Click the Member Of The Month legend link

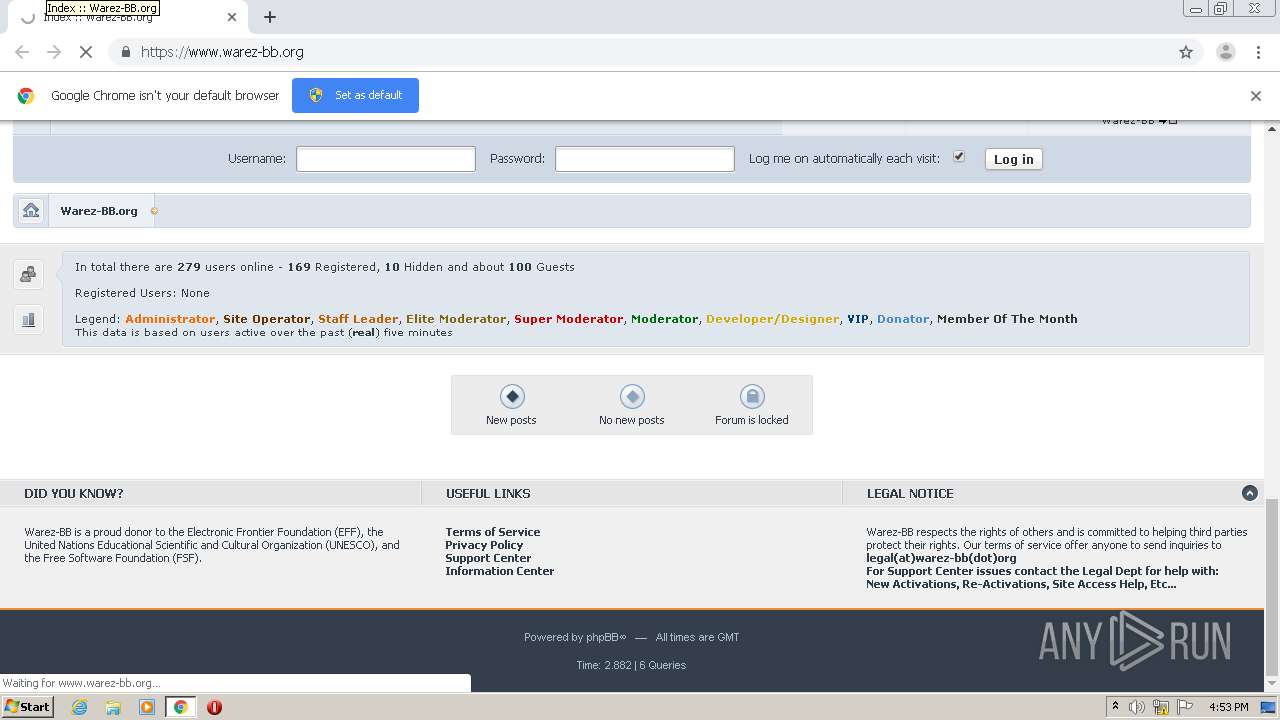(1007, 319)
